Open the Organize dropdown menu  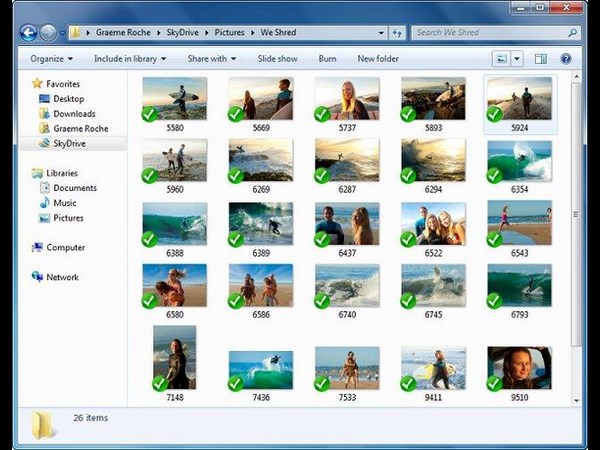52,59
